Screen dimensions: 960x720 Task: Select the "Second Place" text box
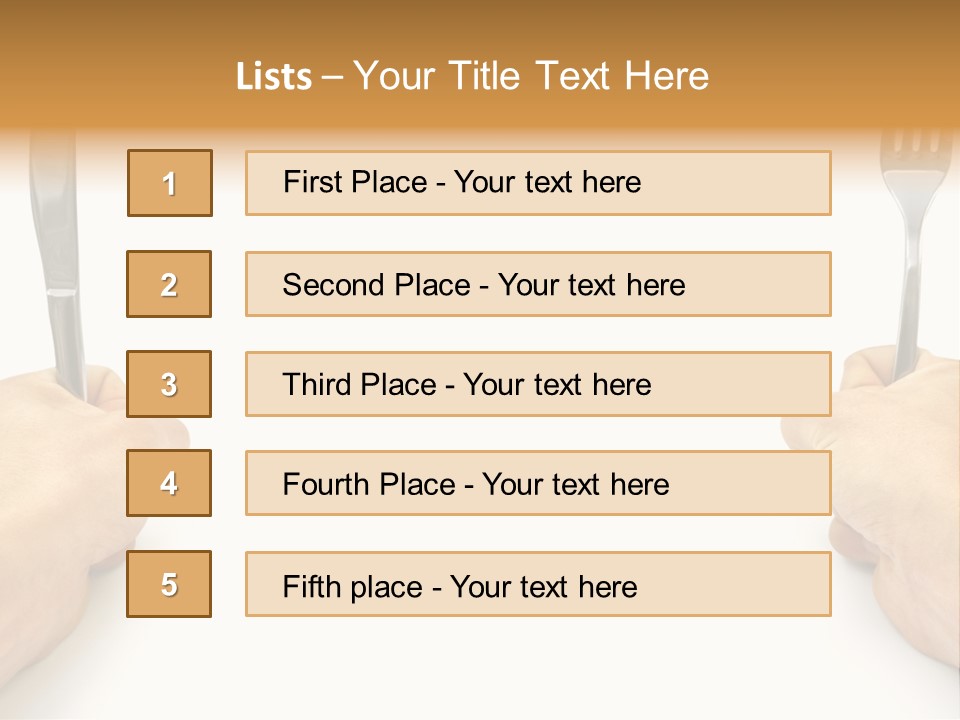click(x=538, y=284)
